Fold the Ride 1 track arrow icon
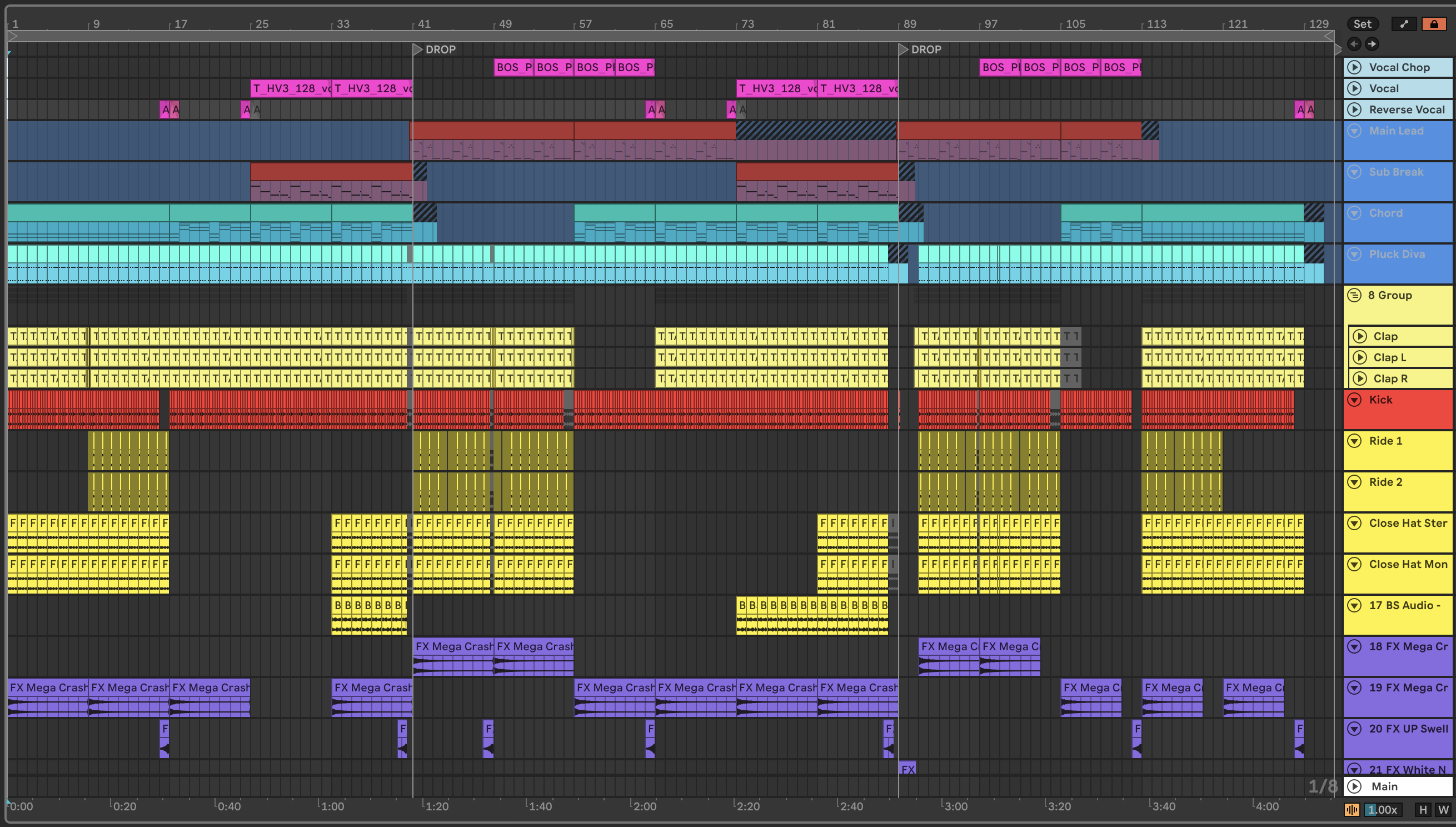The width and height of the screenshot is (1456, 827). point(1354,441)
